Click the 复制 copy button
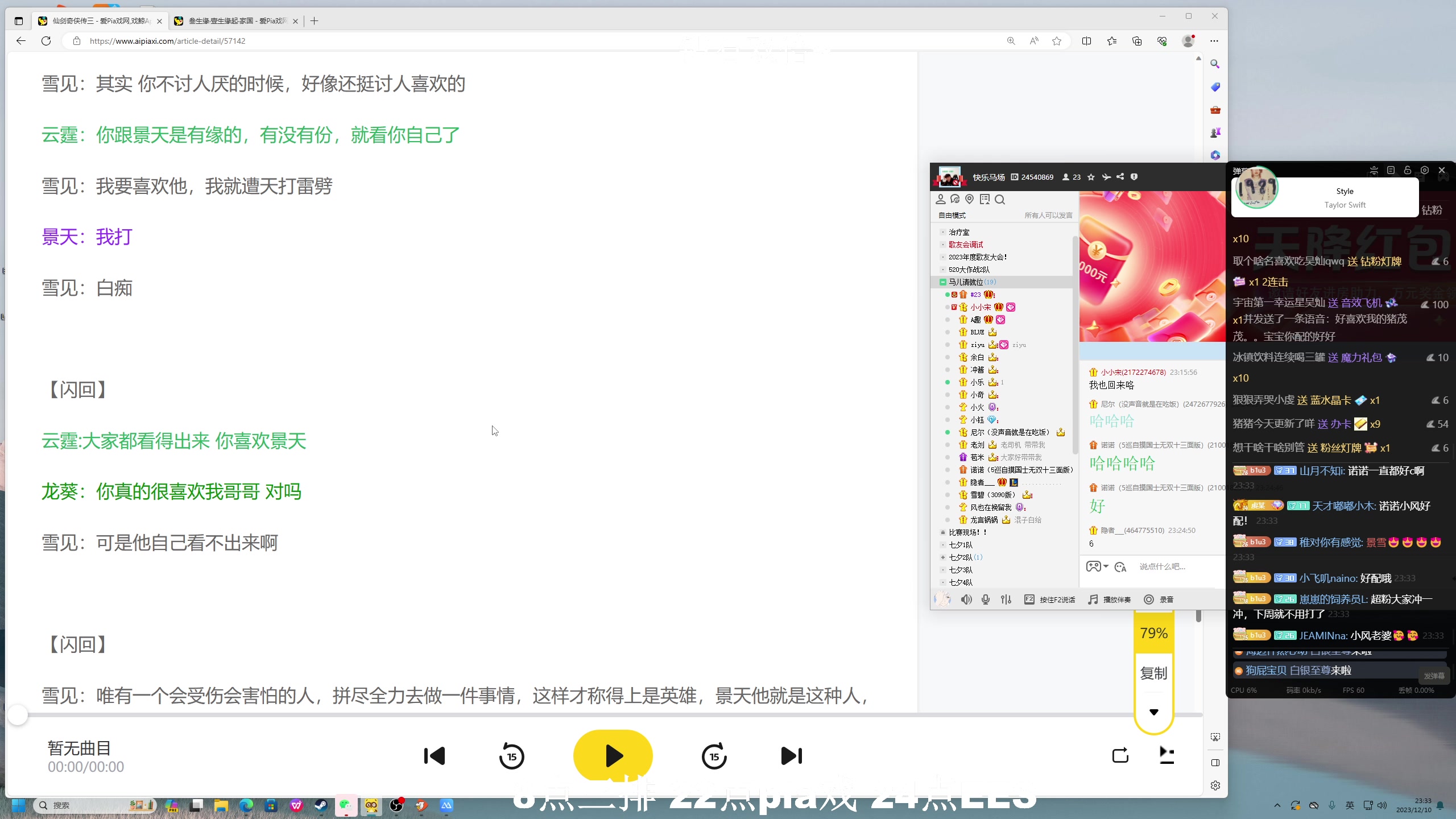The image size is (1456, 819). [x=1153, y=674]
